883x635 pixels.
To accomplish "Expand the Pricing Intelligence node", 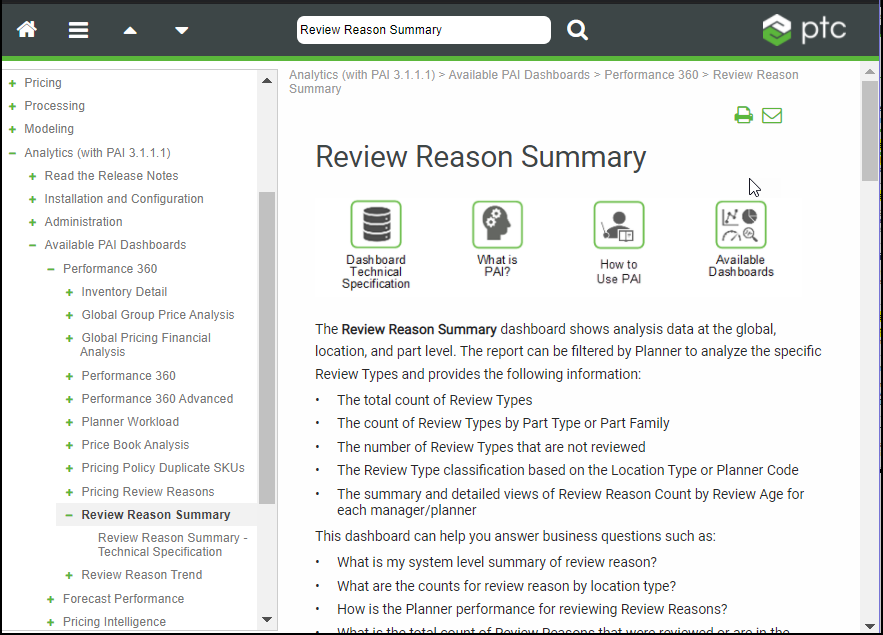I will coord(51,622).
